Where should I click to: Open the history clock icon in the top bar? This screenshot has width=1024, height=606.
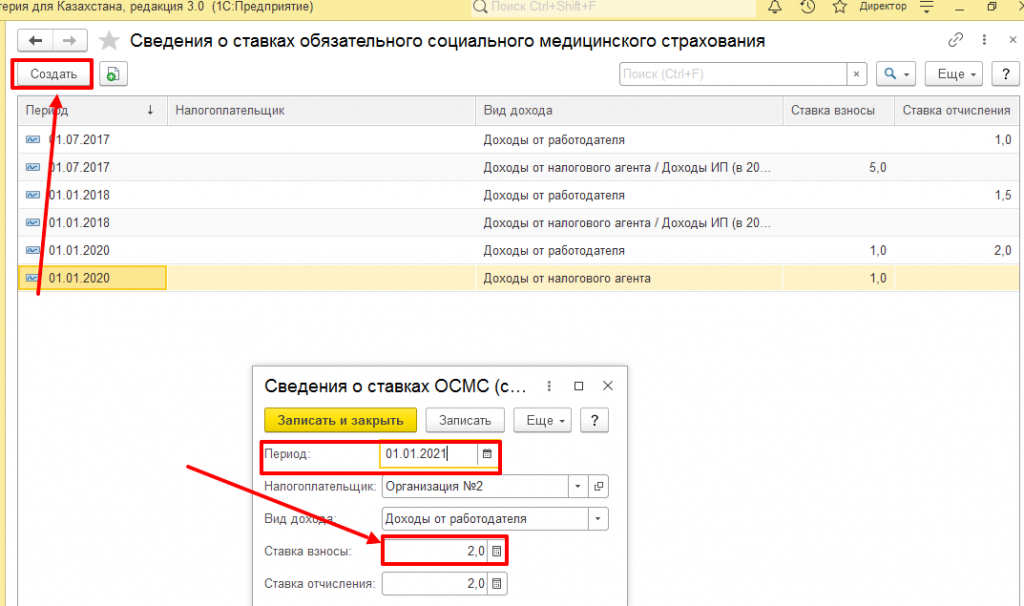807,7
